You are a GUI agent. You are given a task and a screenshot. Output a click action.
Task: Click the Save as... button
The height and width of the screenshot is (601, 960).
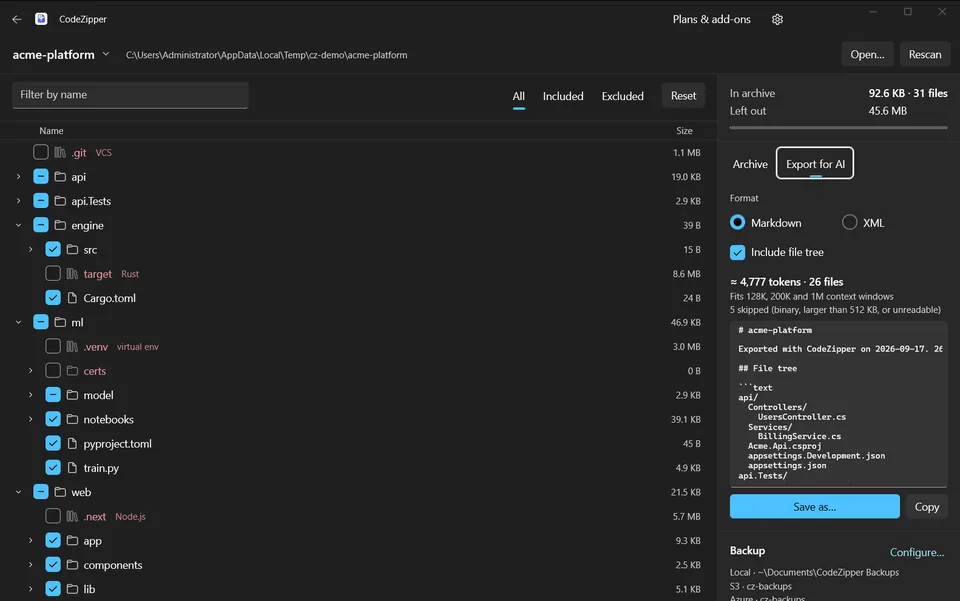tap(814, 507)
